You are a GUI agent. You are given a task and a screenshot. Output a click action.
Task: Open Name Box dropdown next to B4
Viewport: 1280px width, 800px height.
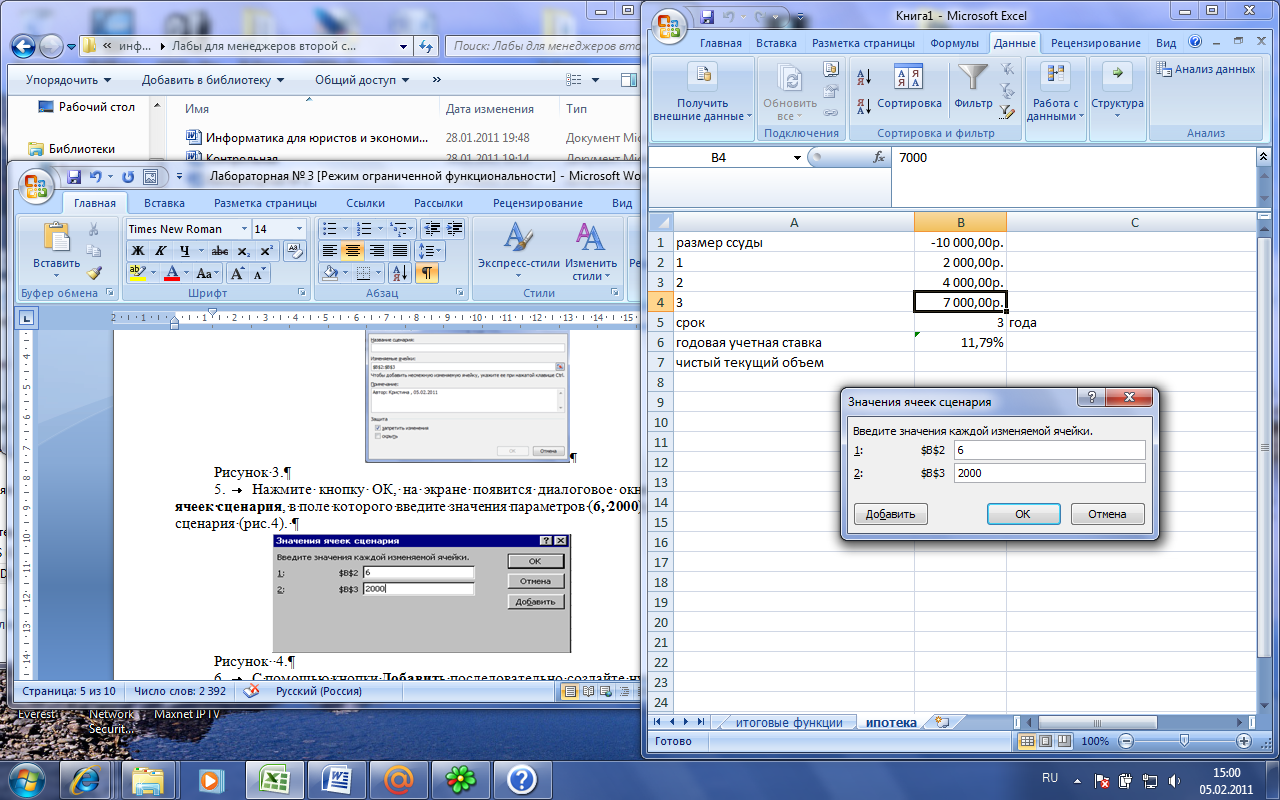(797, 157)
